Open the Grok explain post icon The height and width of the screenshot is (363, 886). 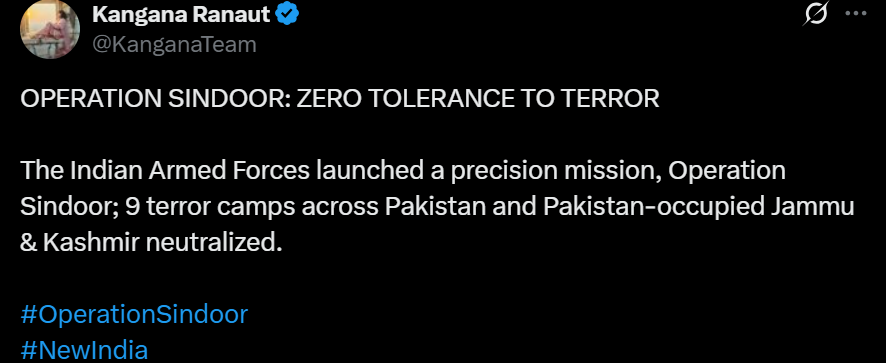(x=815, y=14)
